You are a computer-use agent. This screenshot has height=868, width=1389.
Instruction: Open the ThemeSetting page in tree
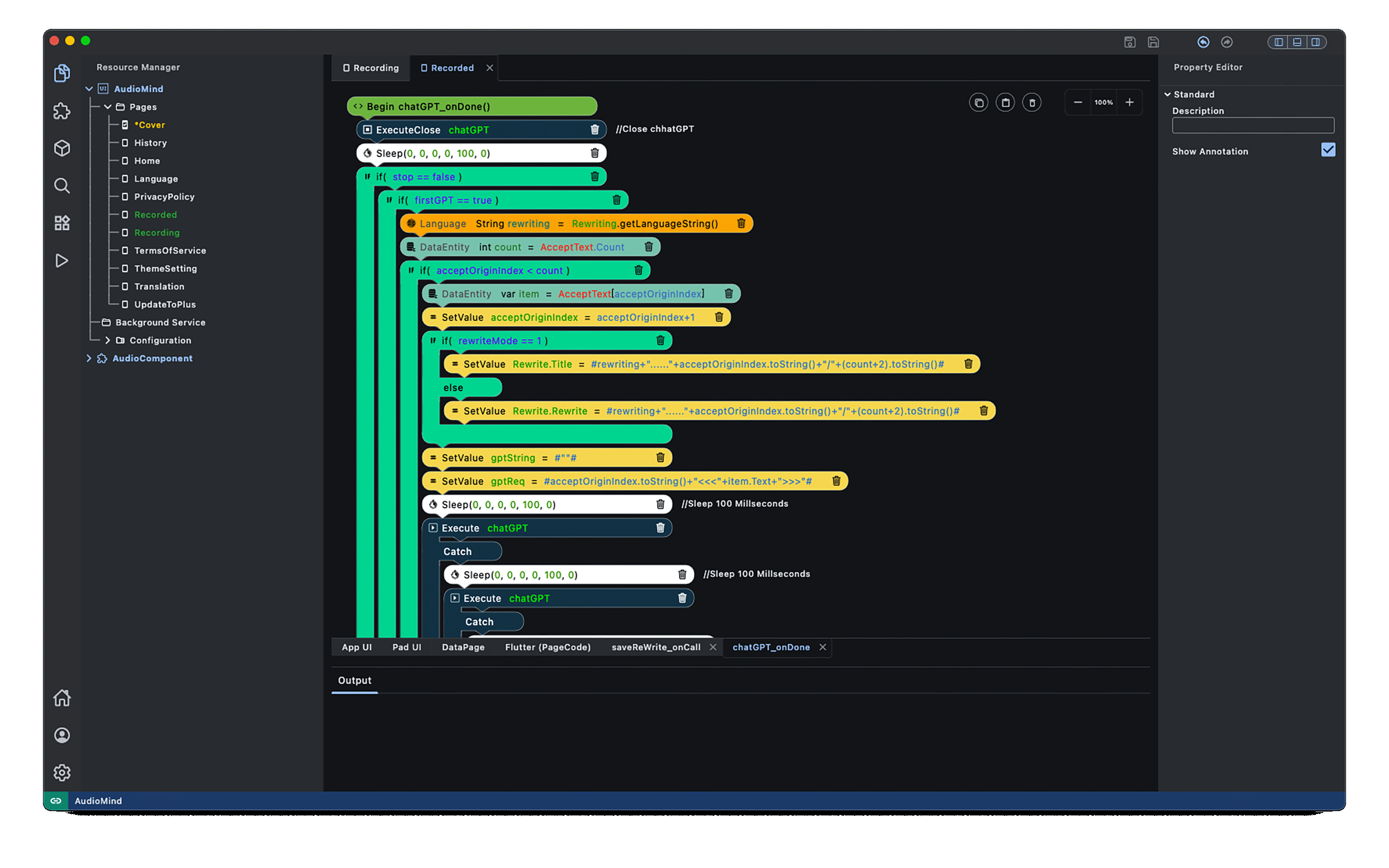(x=165, y=268)
